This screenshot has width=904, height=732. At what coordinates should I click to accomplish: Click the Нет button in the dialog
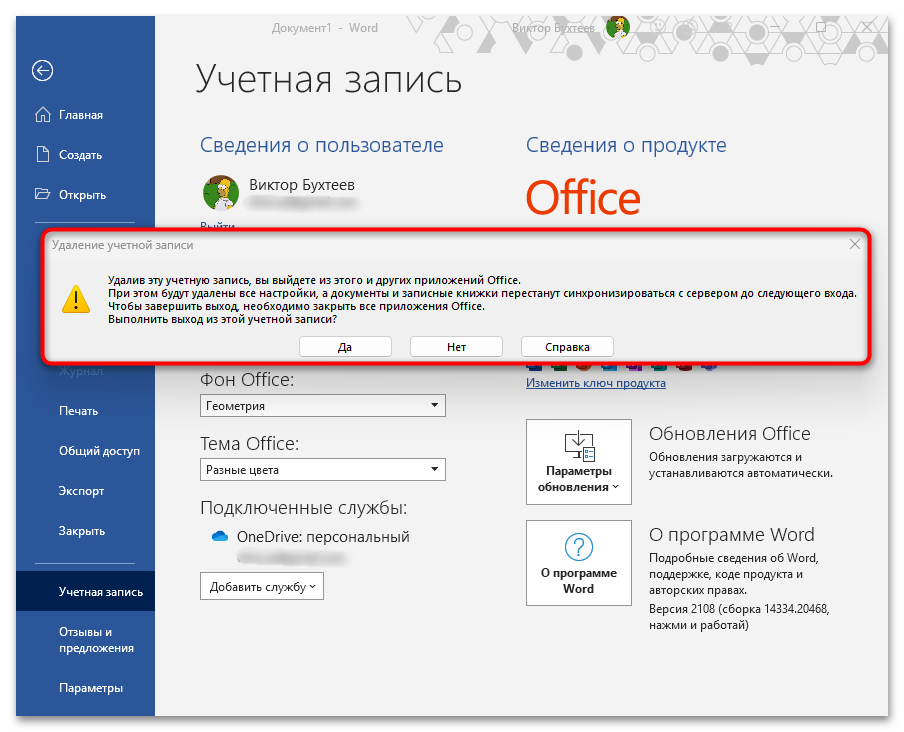(456, 346)
